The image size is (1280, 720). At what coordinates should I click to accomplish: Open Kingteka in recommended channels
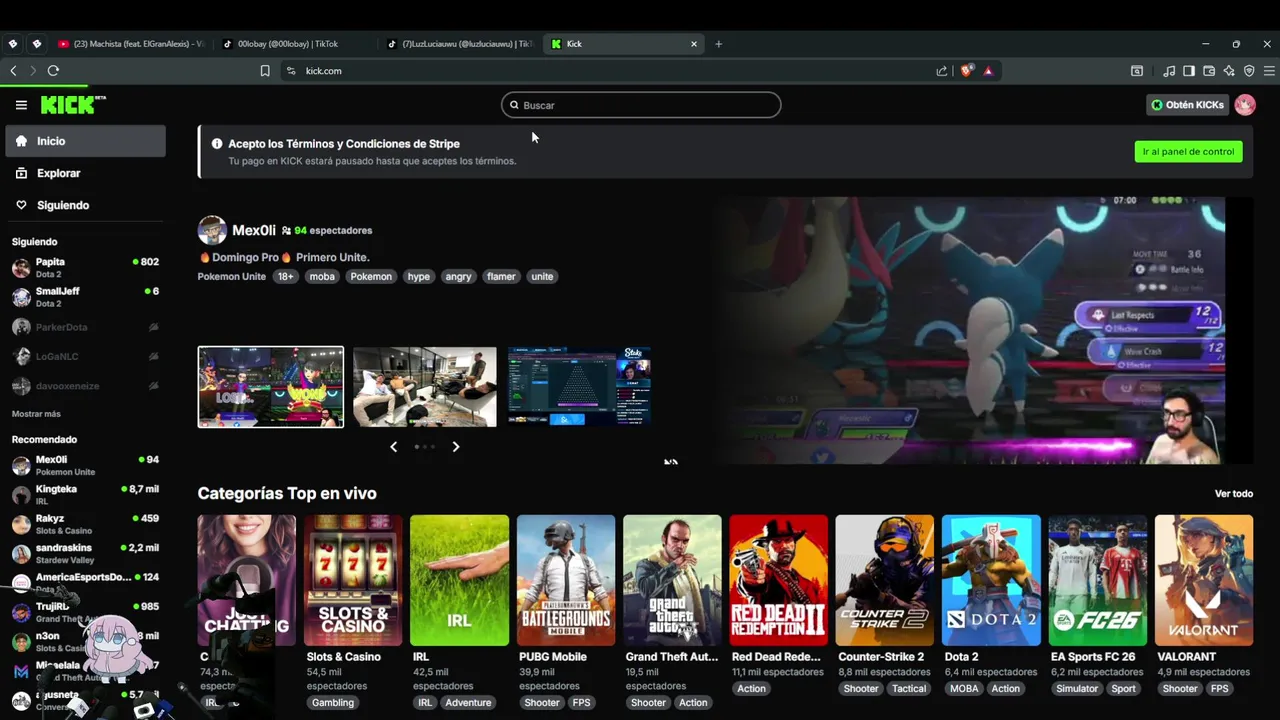tap(85, 494)
